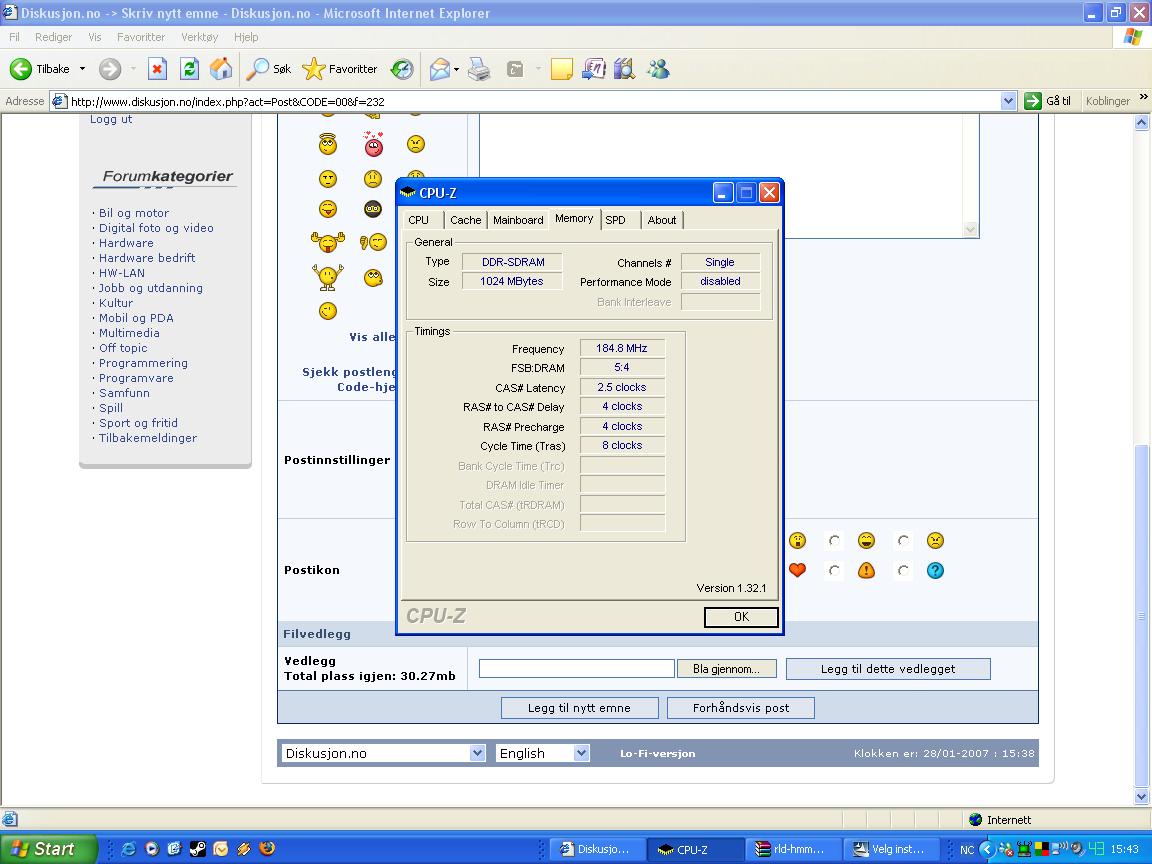Select radio button for angry post icon
1152x864 pixels.
[x=903, y=541]
